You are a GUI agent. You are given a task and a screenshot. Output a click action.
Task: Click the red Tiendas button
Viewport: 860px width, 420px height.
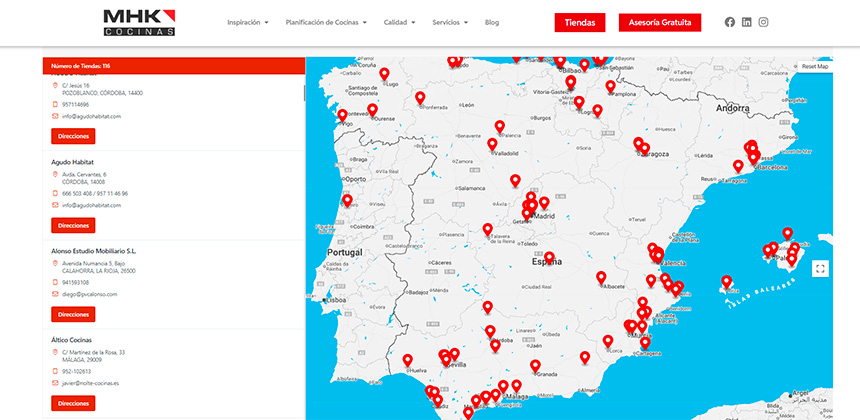click(580, 22)
